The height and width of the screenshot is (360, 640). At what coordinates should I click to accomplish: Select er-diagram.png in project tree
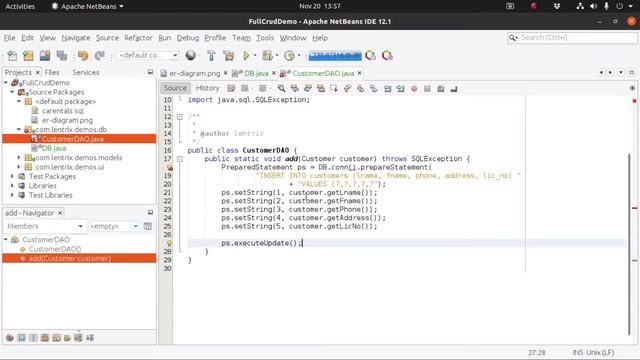67,120
